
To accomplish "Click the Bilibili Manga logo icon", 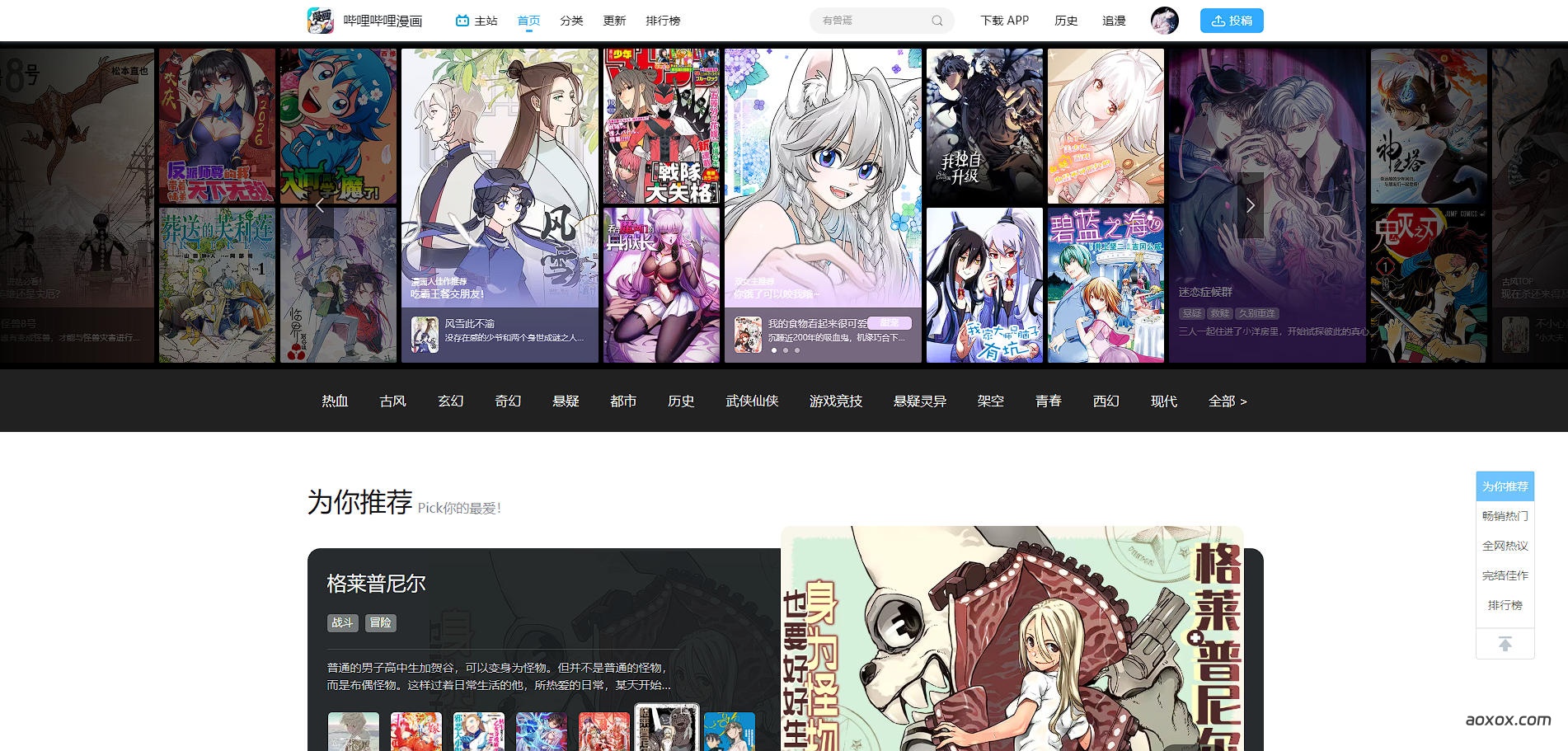I will point(321,21).
